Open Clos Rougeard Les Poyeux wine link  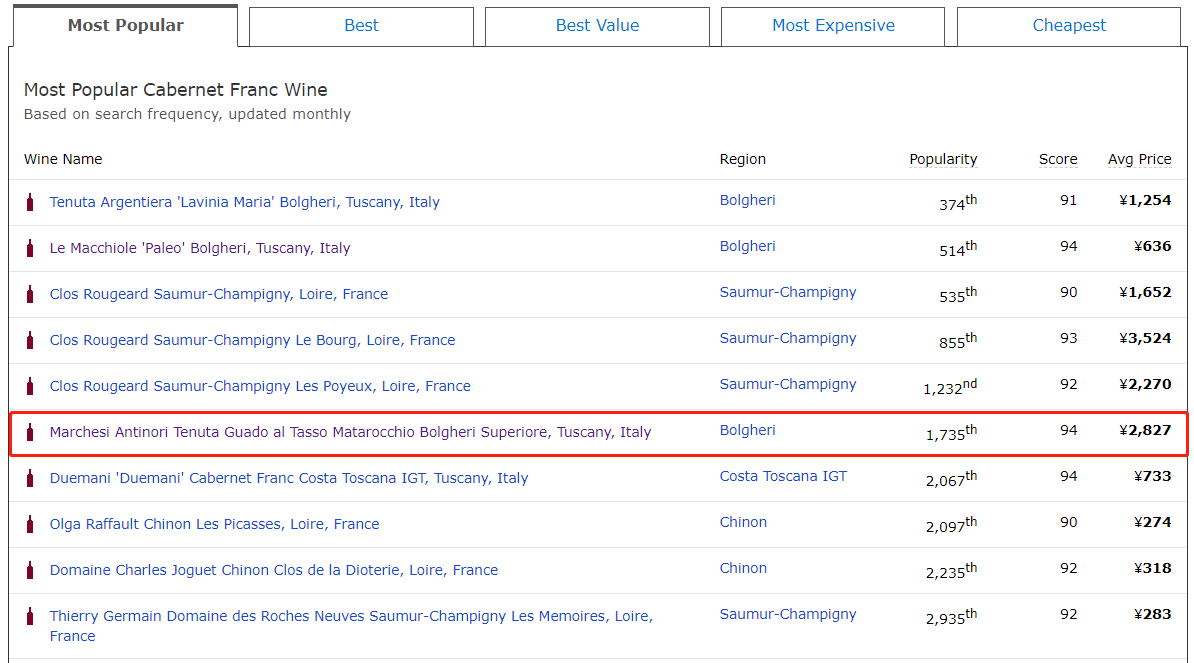coord(260,386)
